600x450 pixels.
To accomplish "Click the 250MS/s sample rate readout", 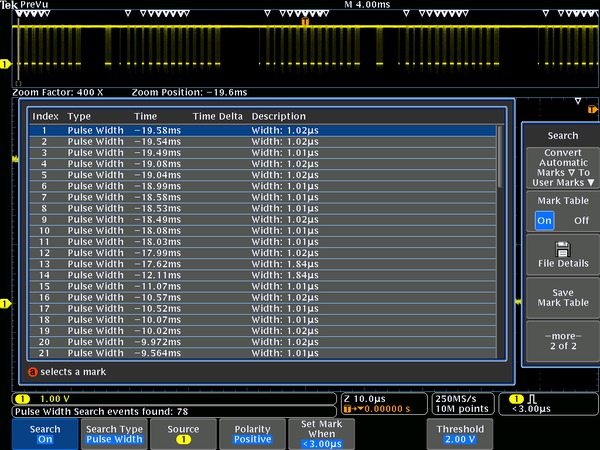I will click(x=459, y=397).
